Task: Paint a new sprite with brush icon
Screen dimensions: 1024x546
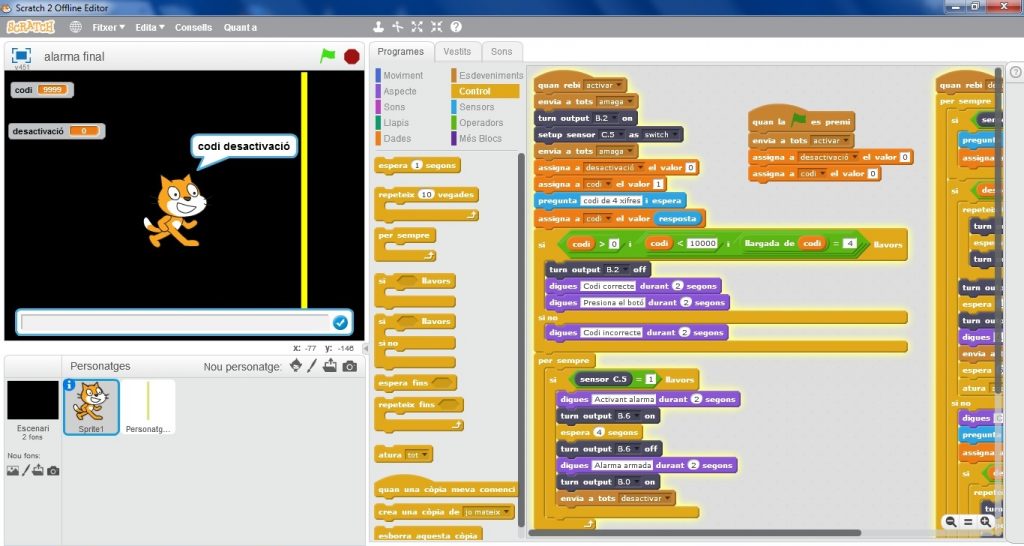Action: [312, 367]
